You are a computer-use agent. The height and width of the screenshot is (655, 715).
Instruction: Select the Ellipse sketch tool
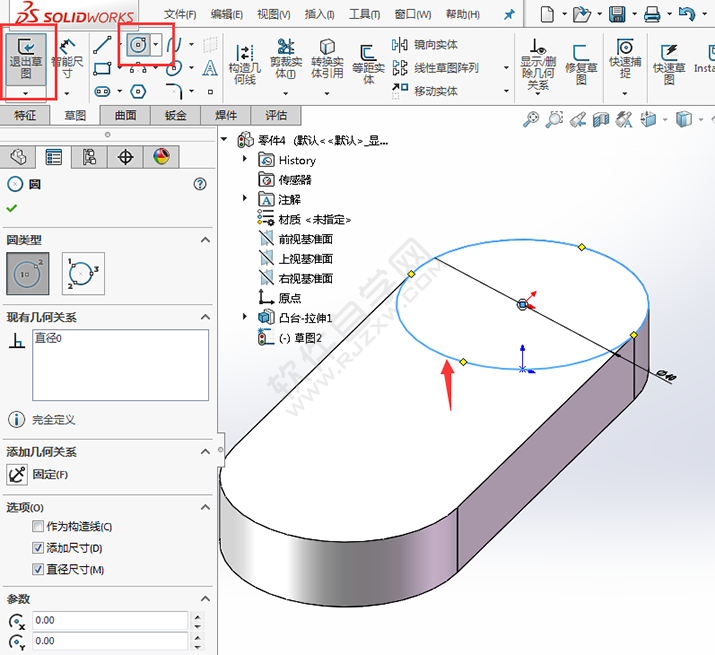tap(174, 68)
